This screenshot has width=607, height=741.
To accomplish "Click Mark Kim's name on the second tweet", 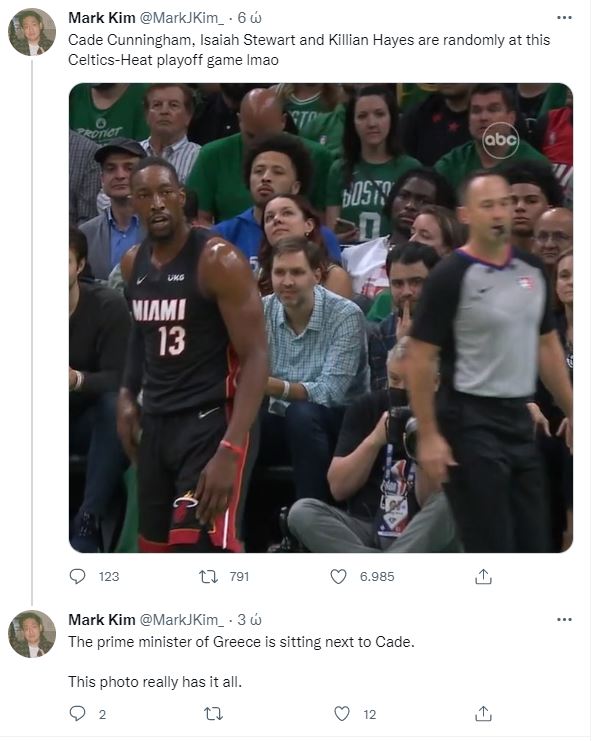I will (99, 620).
